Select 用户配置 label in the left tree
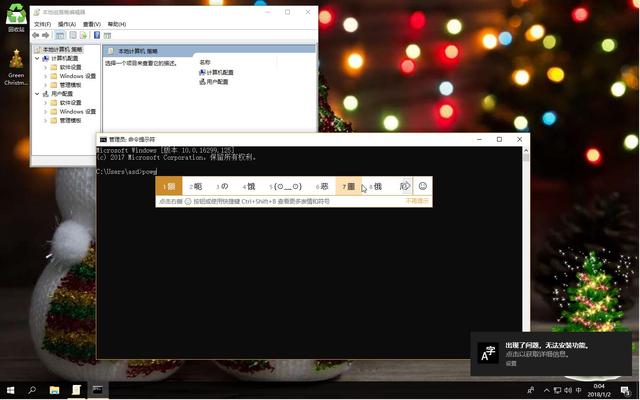Screen dimensions: 640x400 tap(62, 94)
